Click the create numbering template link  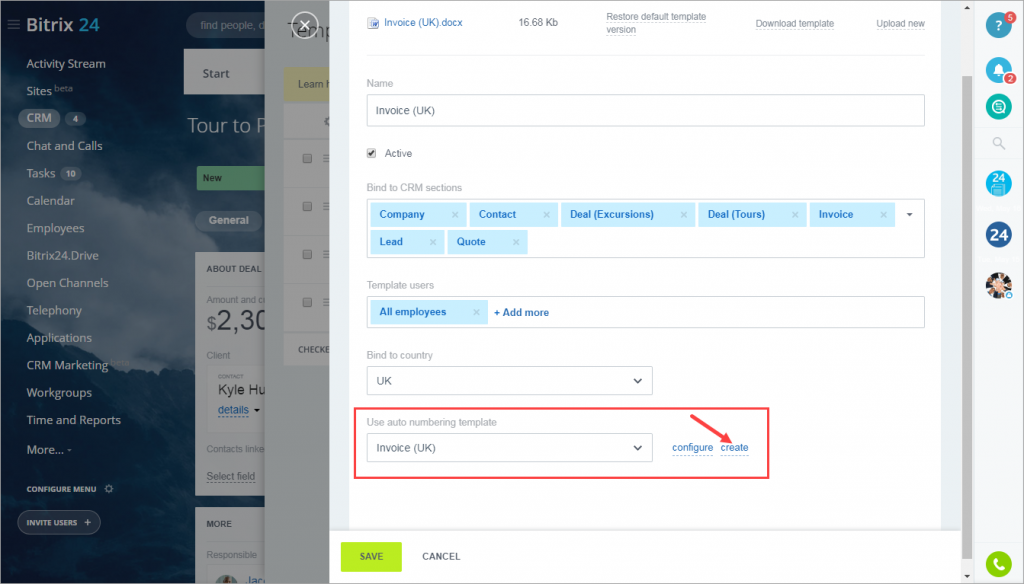(734, 448)
